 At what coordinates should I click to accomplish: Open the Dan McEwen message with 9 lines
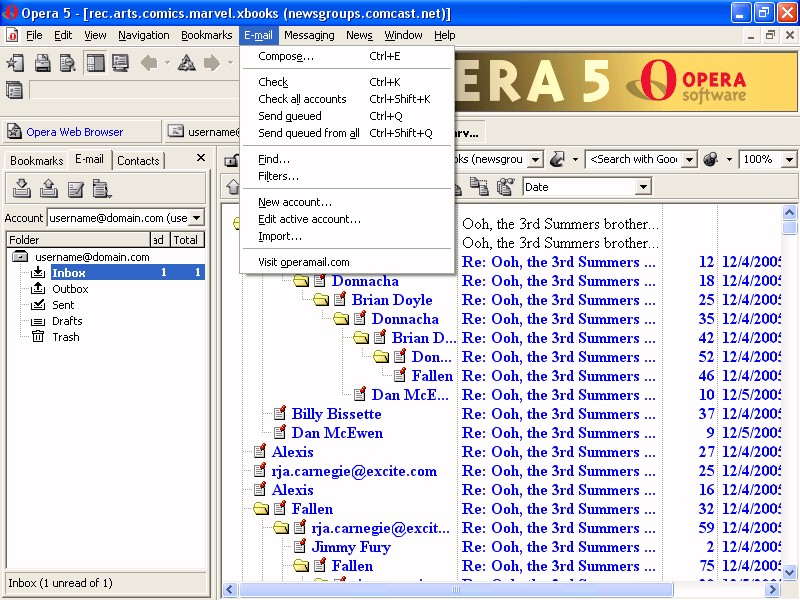(337, 433)
